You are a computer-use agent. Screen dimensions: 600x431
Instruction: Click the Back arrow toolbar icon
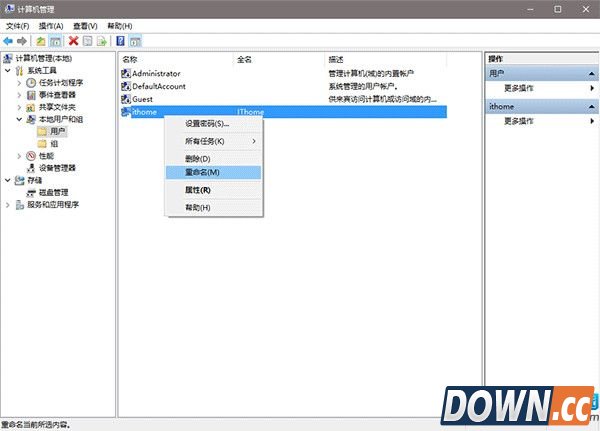(x=8, y=41)
